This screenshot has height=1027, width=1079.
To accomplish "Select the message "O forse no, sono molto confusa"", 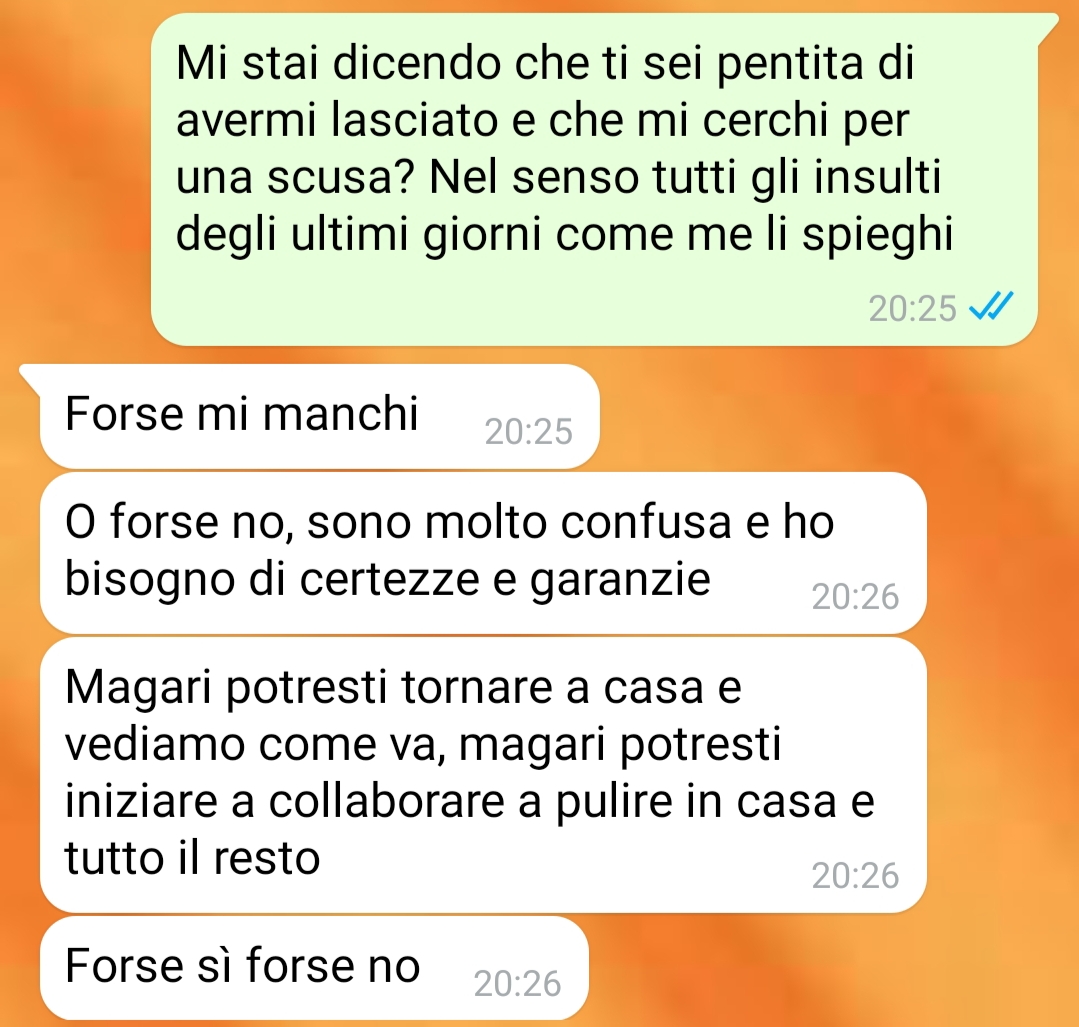I will pyautogui.click(x=483, y=553).
